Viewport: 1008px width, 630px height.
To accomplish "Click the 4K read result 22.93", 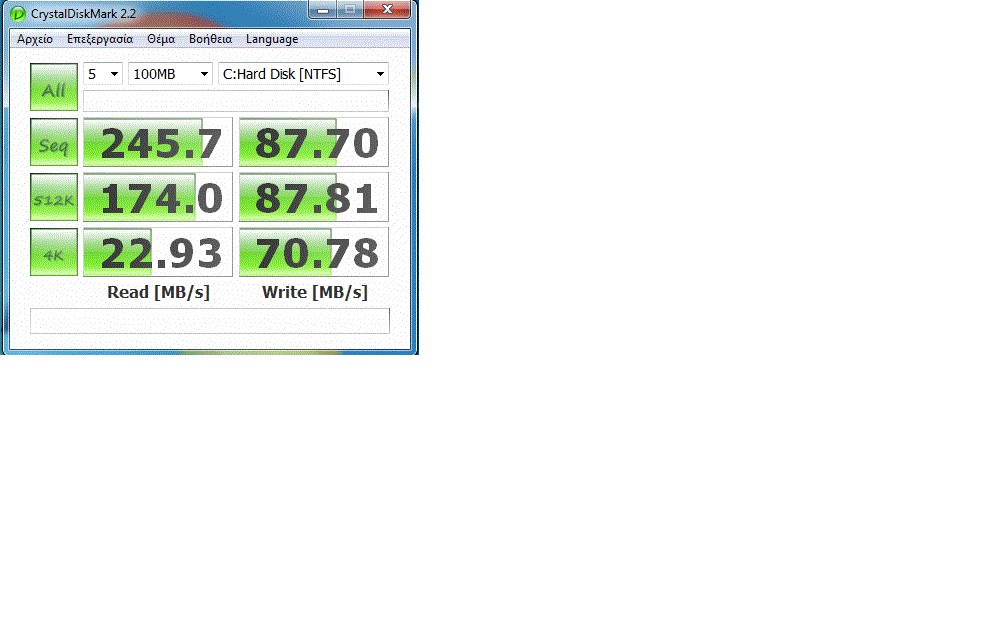I will (158, 252).
